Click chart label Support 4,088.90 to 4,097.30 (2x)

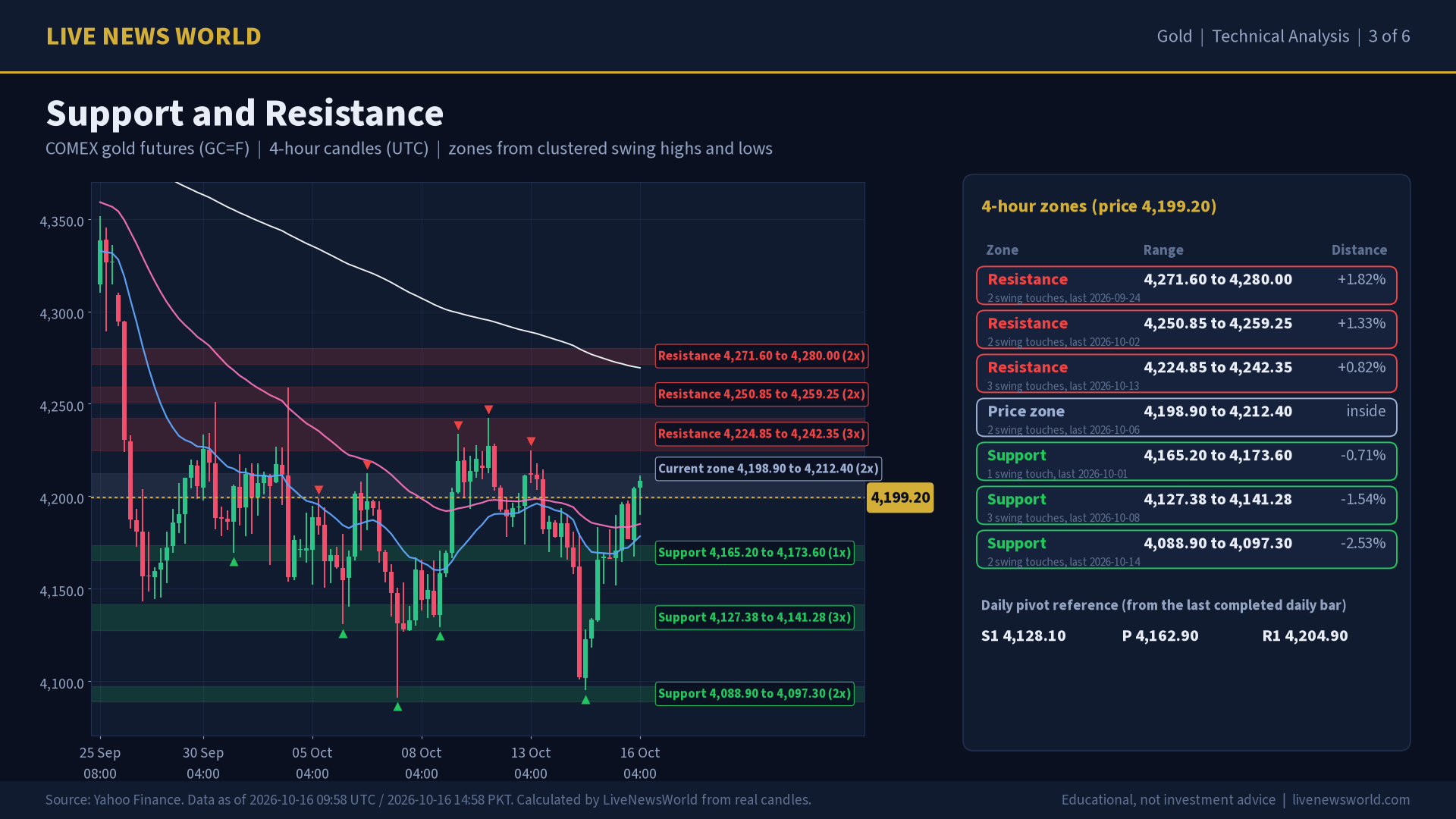coord(755,694)
